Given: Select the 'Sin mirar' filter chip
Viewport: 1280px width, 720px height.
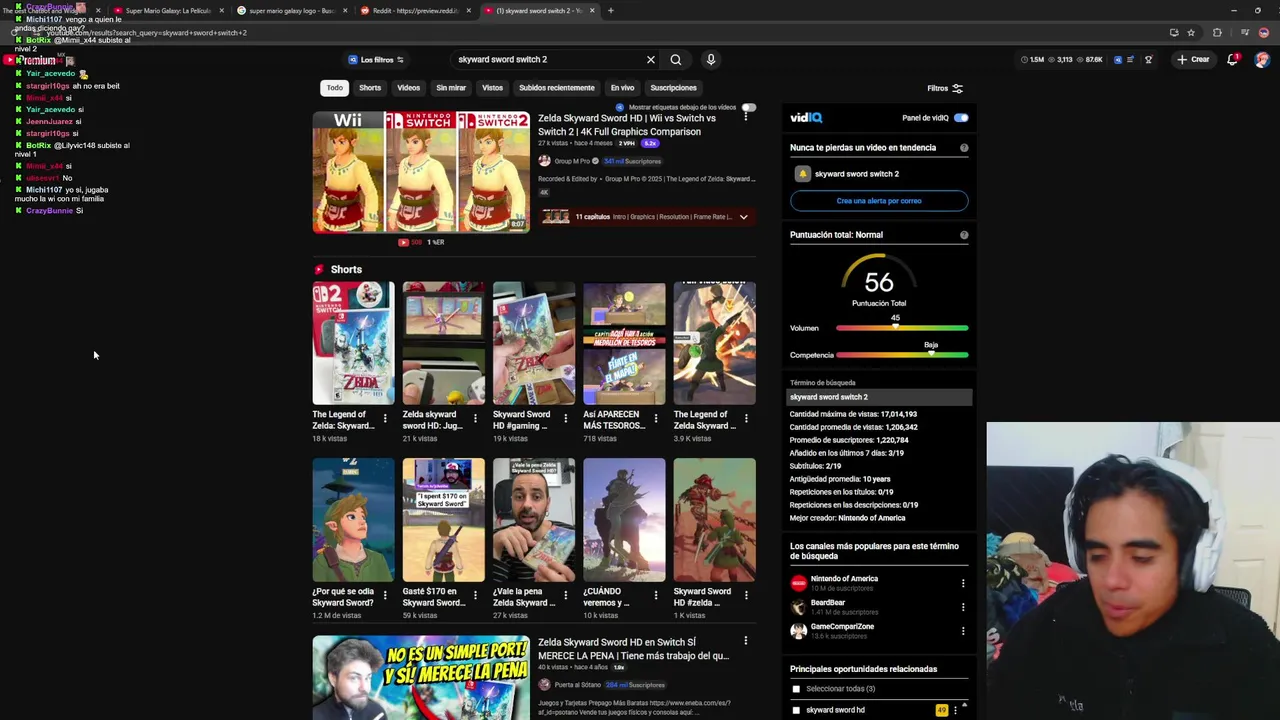Looking at the screenshot, I should (451, 88).
